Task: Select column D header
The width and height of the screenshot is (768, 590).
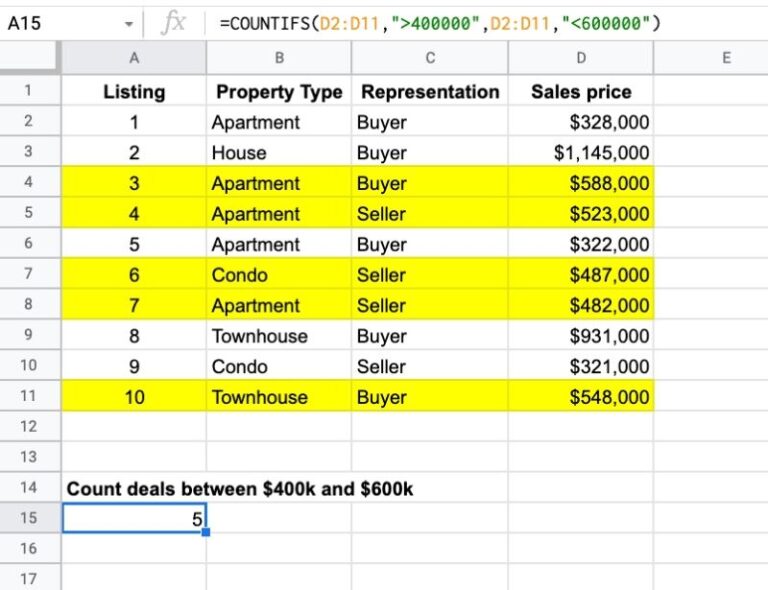Action: tap(580, 58)
